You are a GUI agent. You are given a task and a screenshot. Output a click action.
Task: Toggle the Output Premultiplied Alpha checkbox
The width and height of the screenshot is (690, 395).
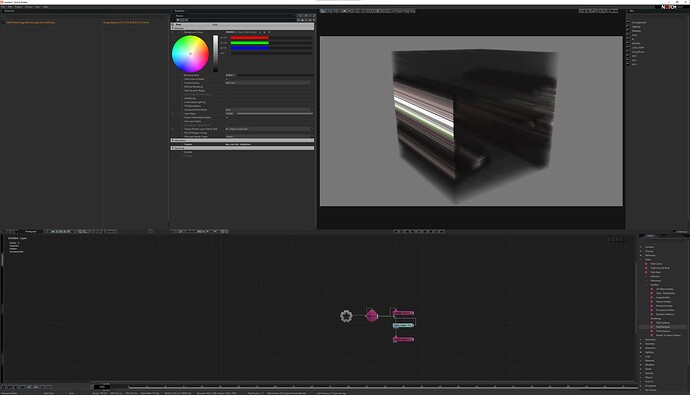coord(227,117)
